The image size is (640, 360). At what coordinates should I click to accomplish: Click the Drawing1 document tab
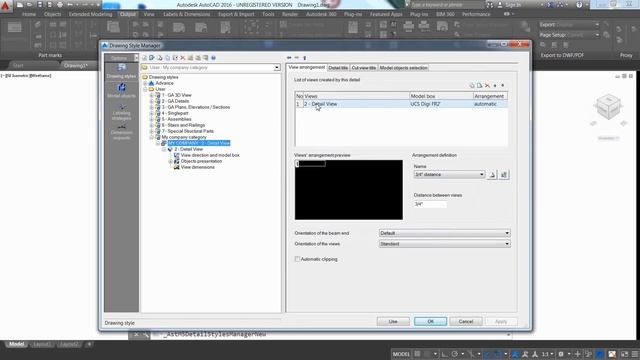coord(76,65)
